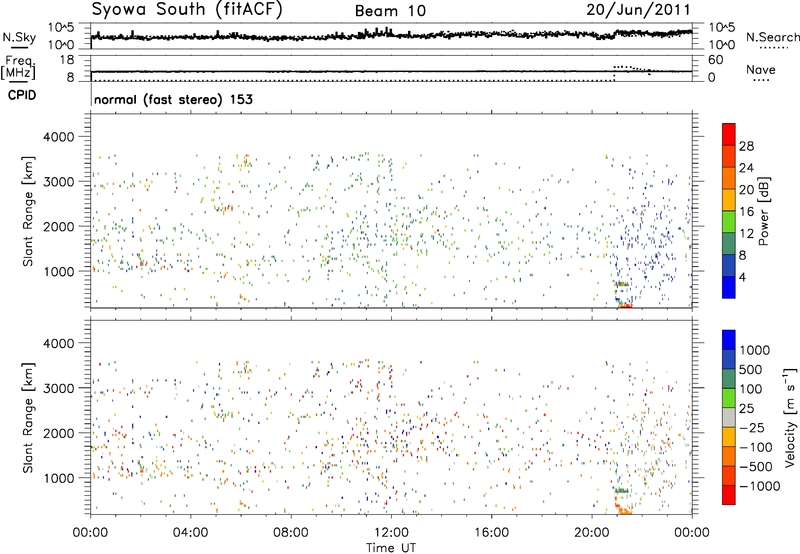The height and width of the screenshot is (554, 800).
Task: Click the gray Velocity color bar segment
Action: point(729,418)
